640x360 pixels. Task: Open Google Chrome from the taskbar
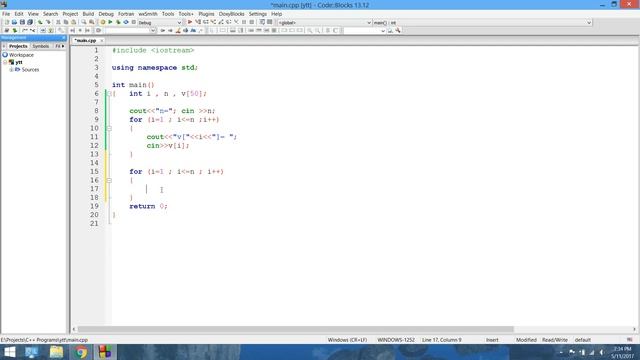[81, 352]
